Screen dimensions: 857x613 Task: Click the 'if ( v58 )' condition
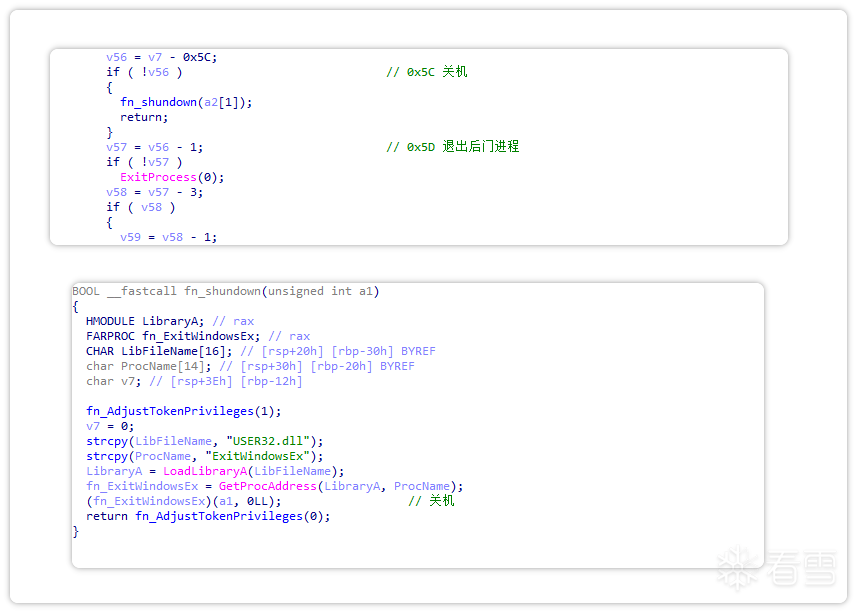pos(140,207)
